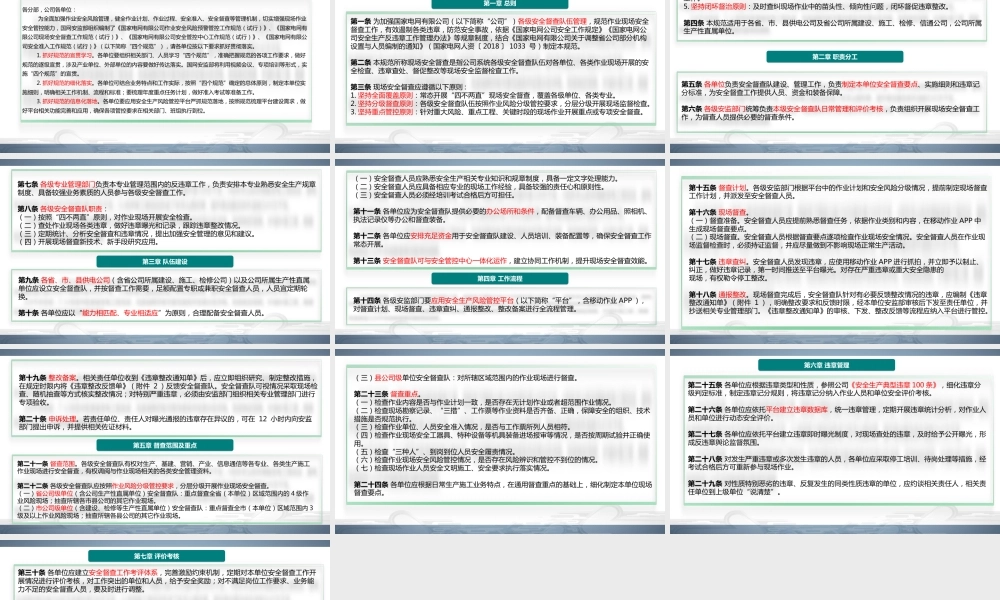
Task: Click the "第三章 队伍建设" chapter banner
Action: tap(165, 261)
